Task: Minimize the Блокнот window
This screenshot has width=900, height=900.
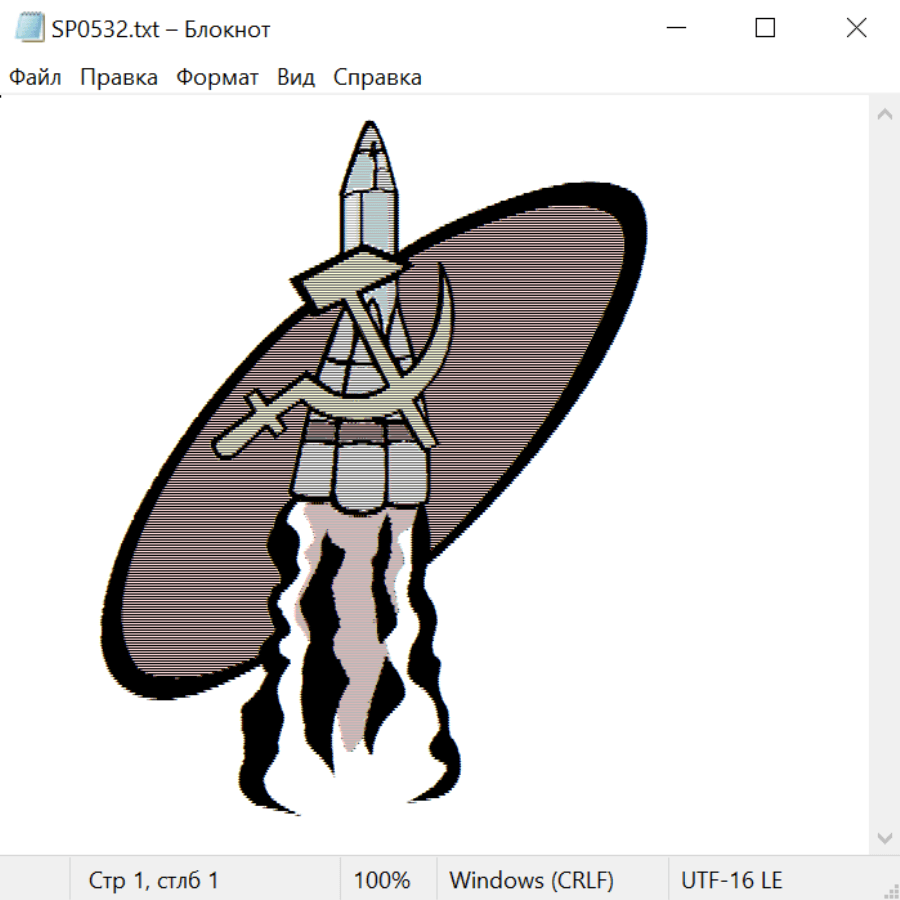Action: click(x=674, y=29)
